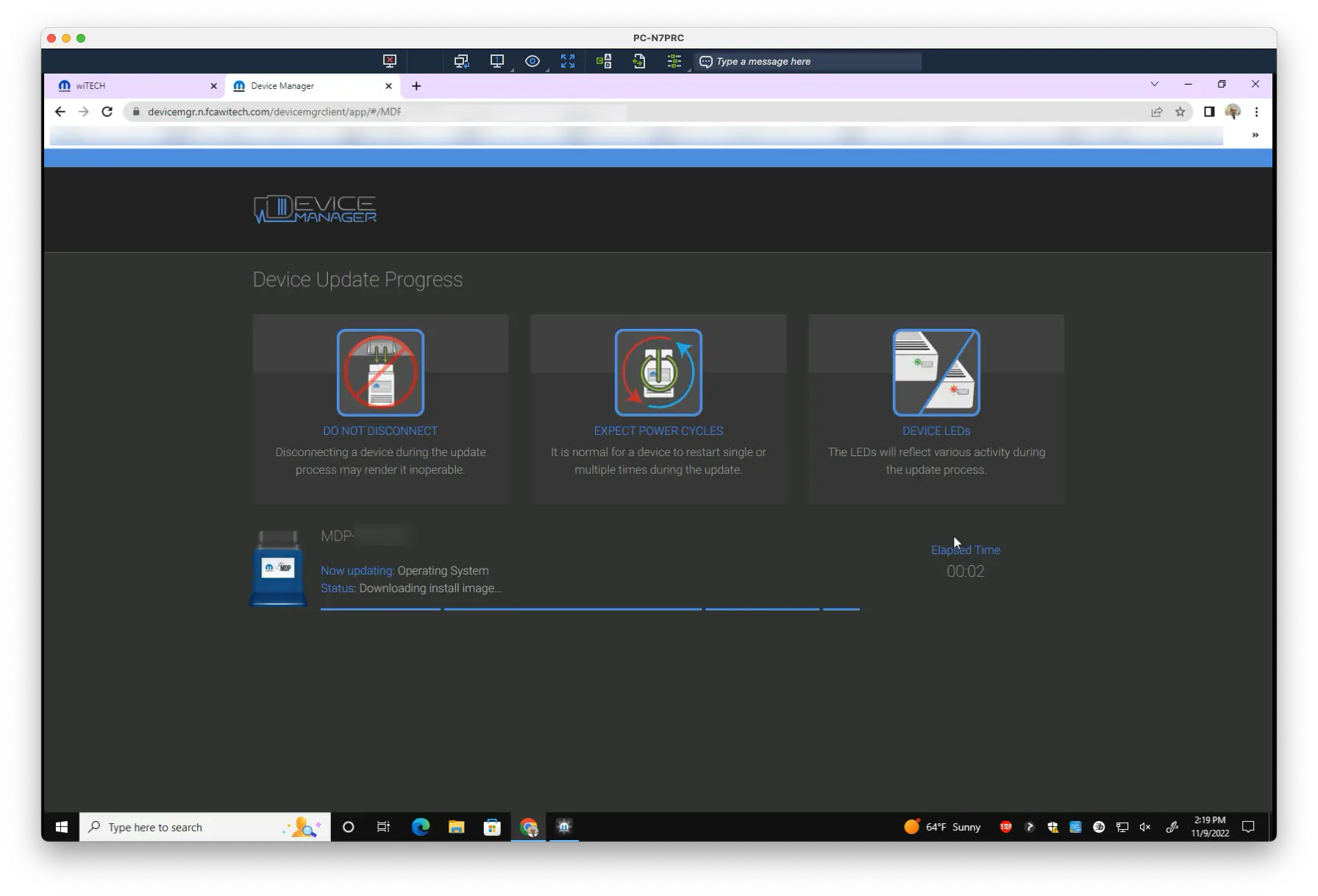Select the Device Manager tab
The image size is (1318, 896).
pyautogui.click(x=313, y=86)
